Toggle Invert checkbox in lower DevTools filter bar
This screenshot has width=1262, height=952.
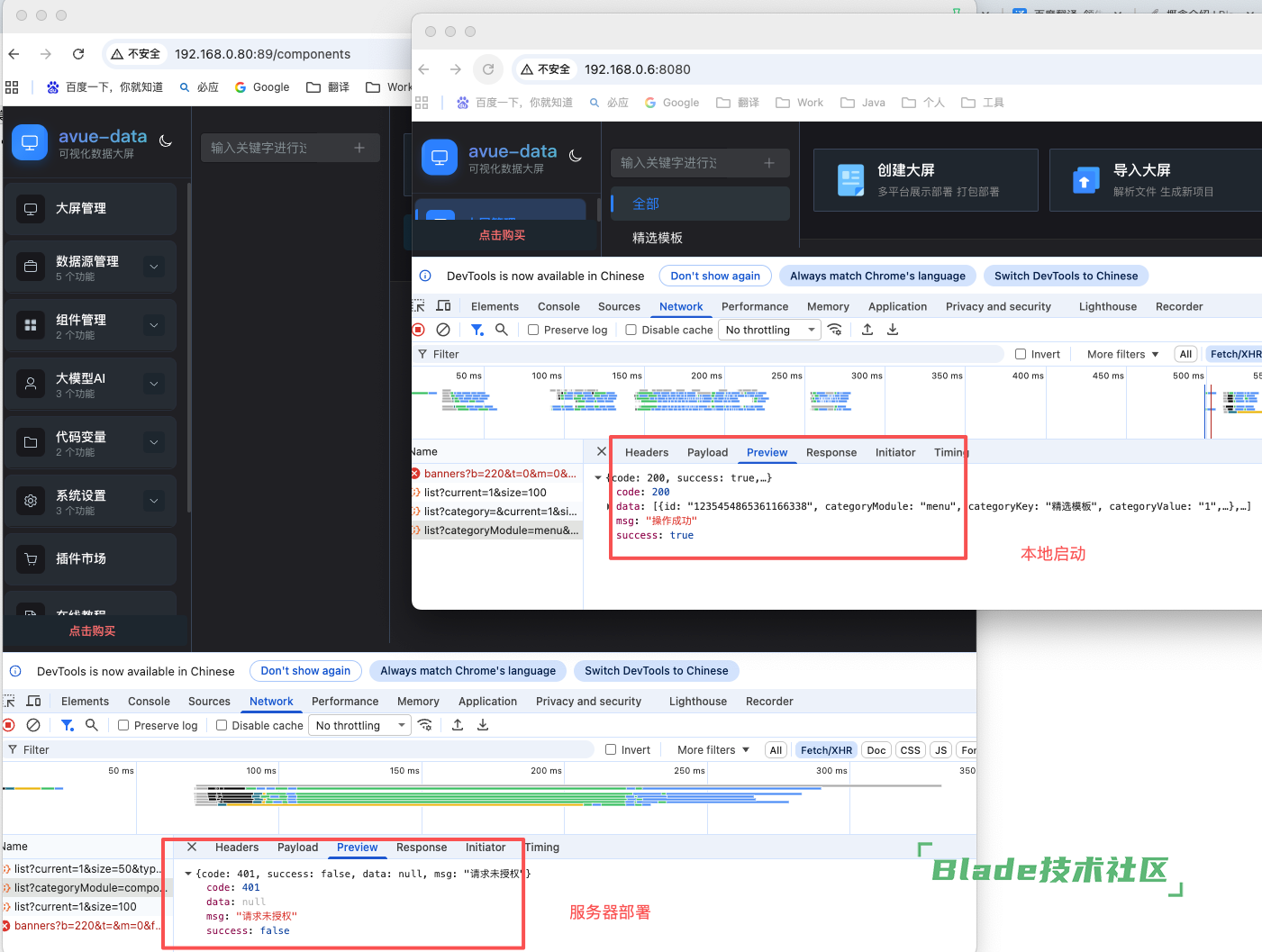pos(611,749)
